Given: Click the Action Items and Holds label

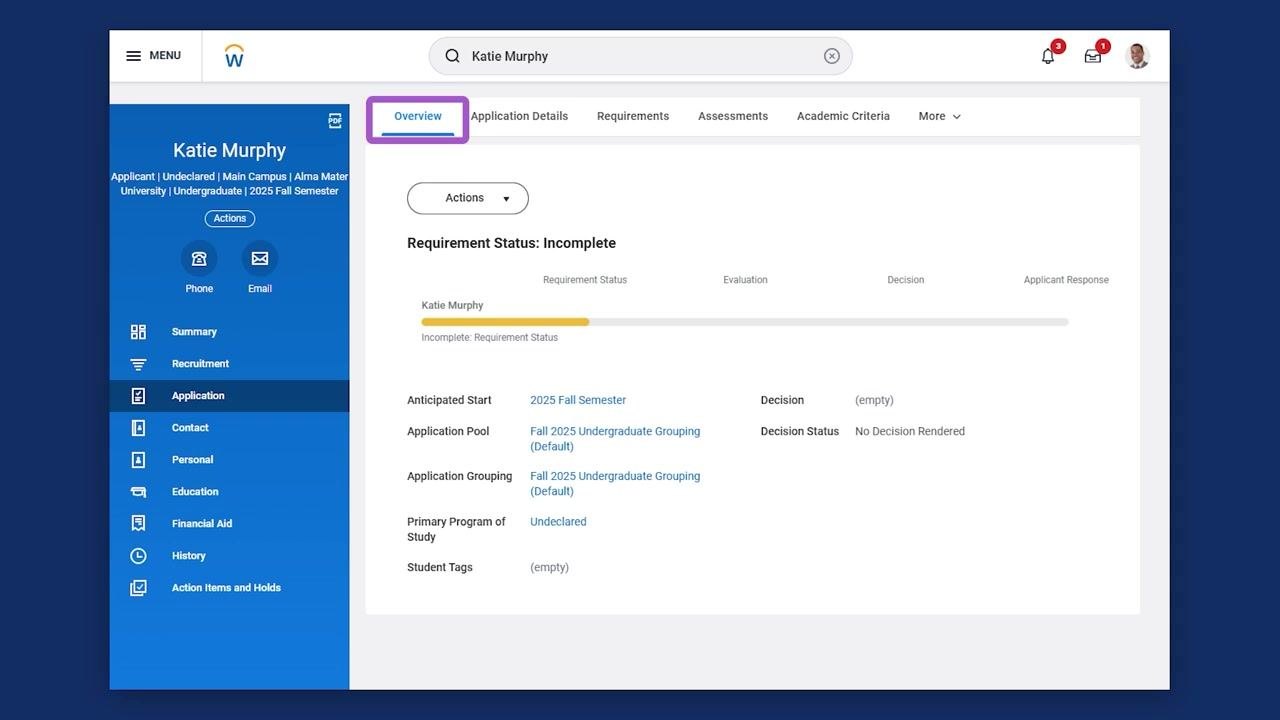Looking at the screenshot, I should click(226, 588).
